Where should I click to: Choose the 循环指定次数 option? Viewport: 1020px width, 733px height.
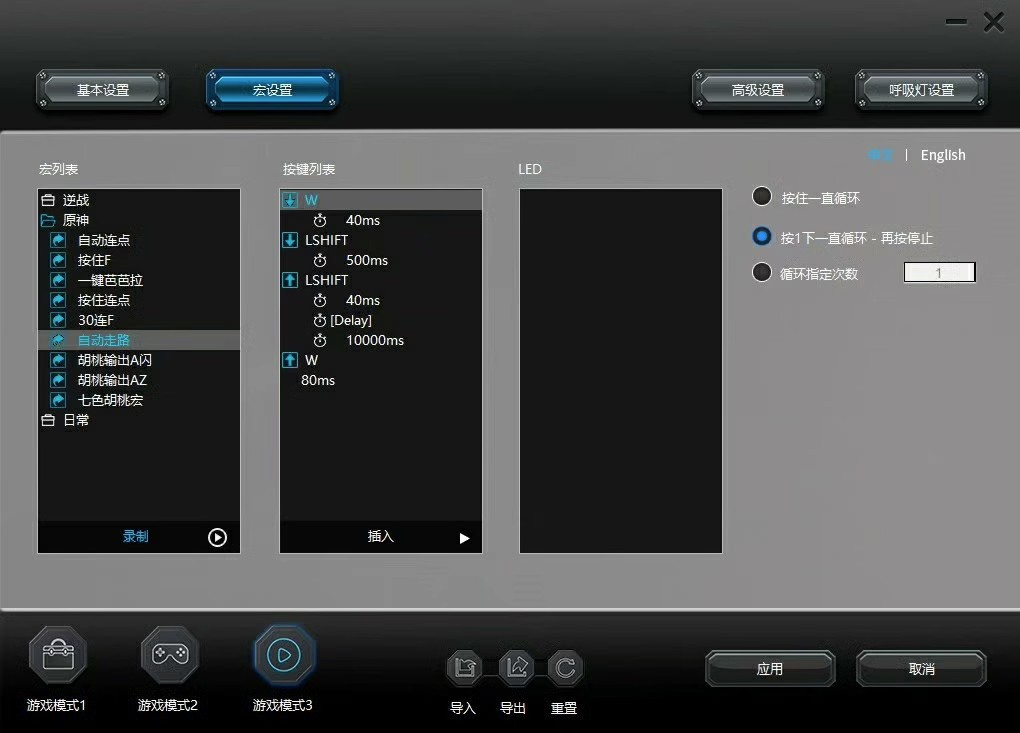point(761,271)
